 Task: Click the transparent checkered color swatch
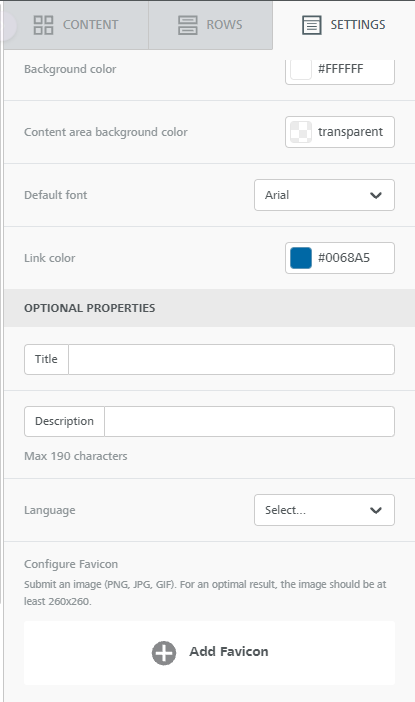pyautogui.click(x=301, y=132)
